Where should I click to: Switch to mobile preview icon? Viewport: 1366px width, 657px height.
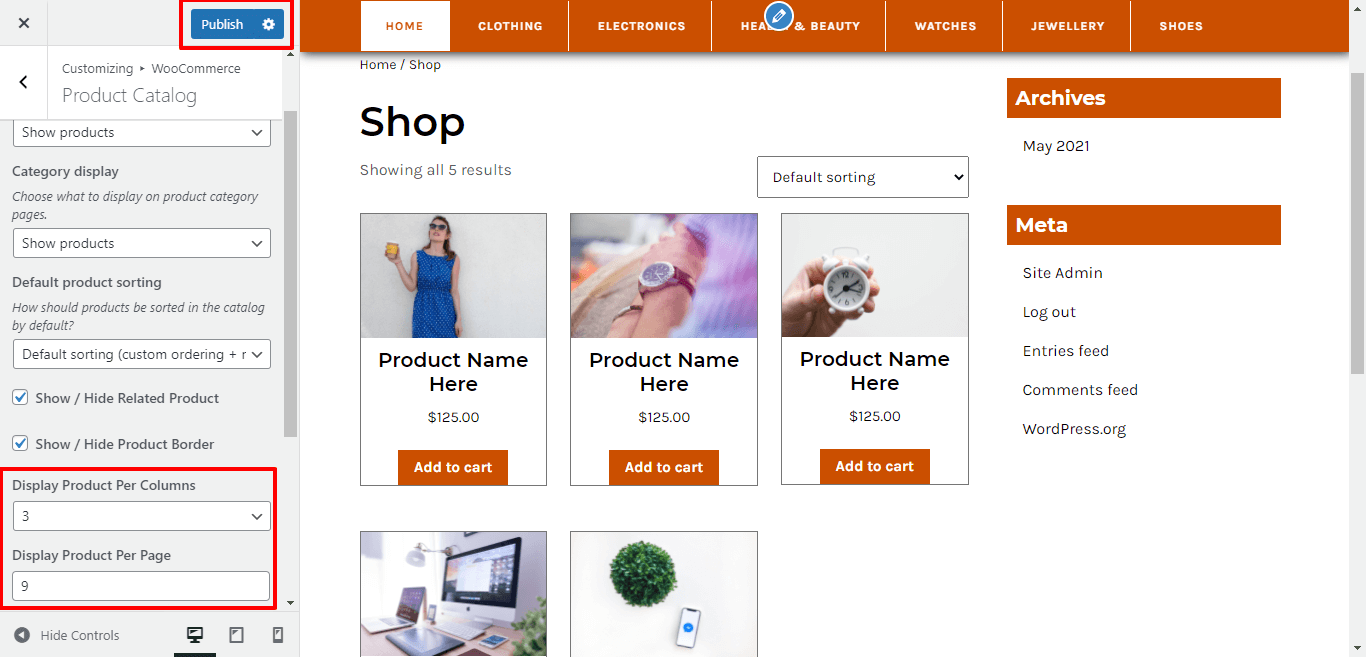(278, 635)
